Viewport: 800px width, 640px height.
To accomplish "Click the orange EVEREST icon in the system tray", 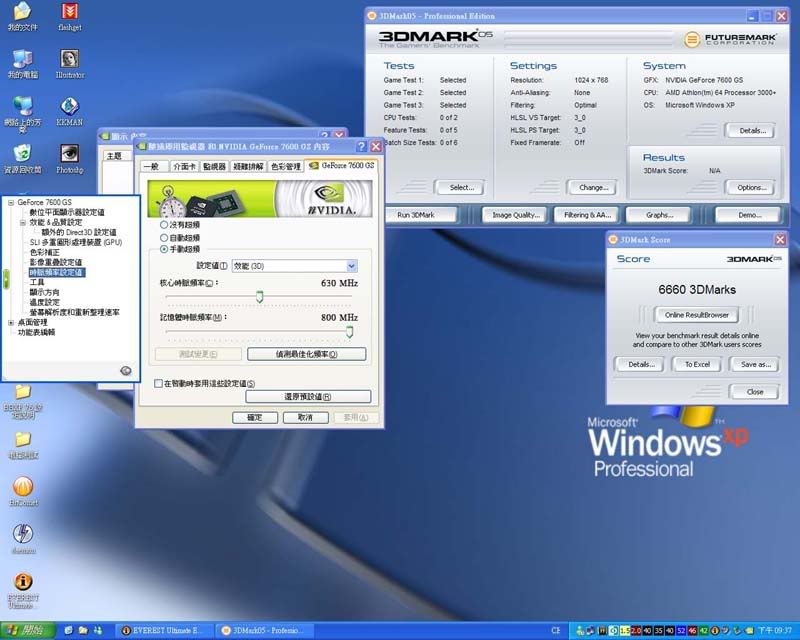I will click(x=715, y=631).
